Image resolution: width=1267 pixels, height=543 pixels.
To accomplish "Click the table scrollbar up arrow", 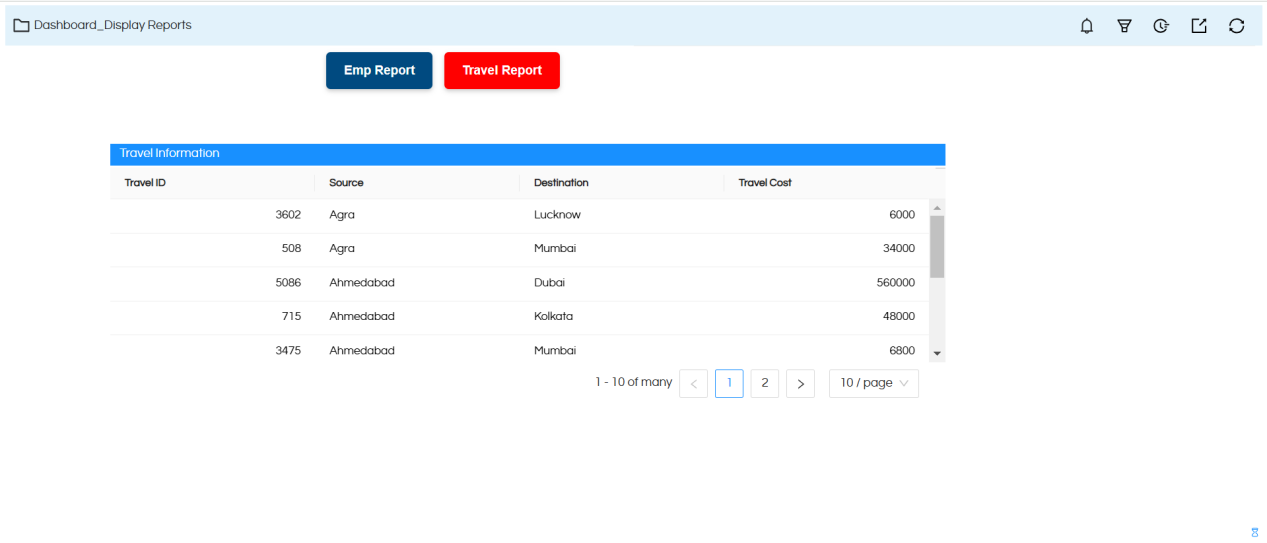I will 937,208.
